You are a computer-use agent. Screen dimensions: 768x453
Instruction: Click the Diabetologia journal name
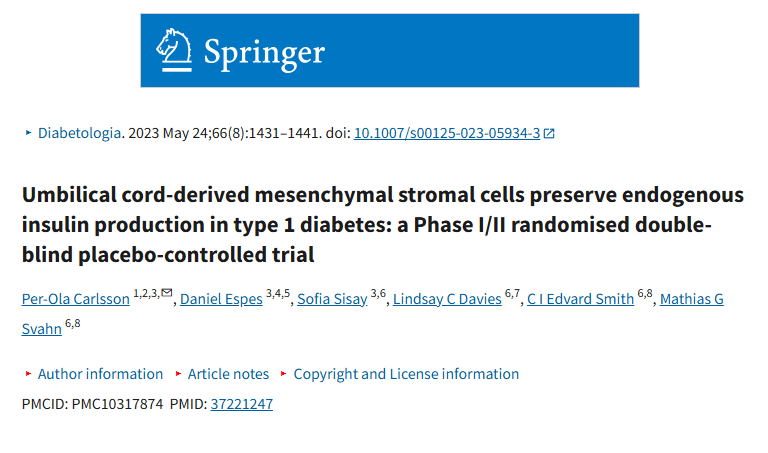coord(79,133)
